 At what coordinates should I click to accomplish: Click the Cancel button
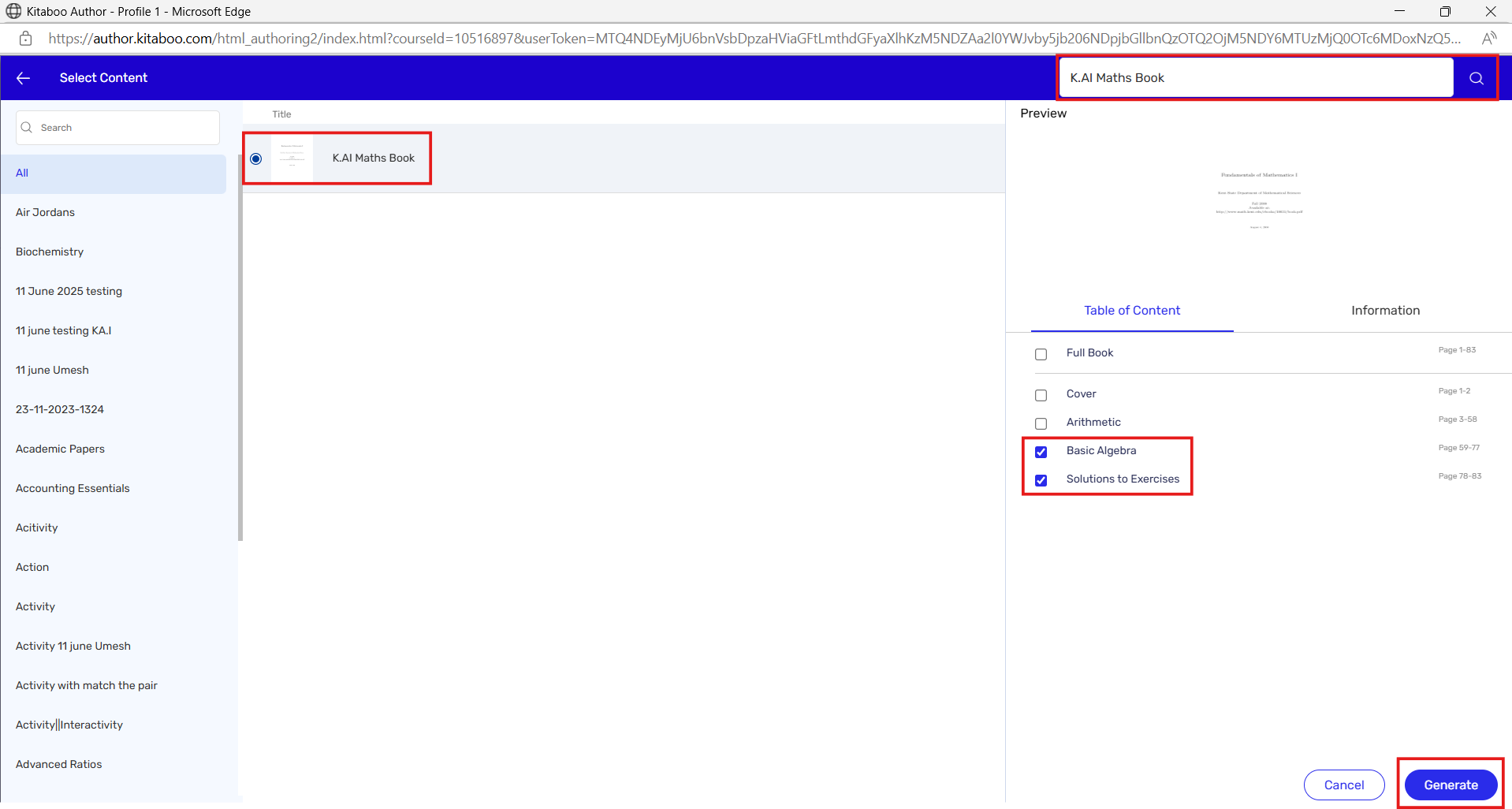click(x=1343, y=785)
